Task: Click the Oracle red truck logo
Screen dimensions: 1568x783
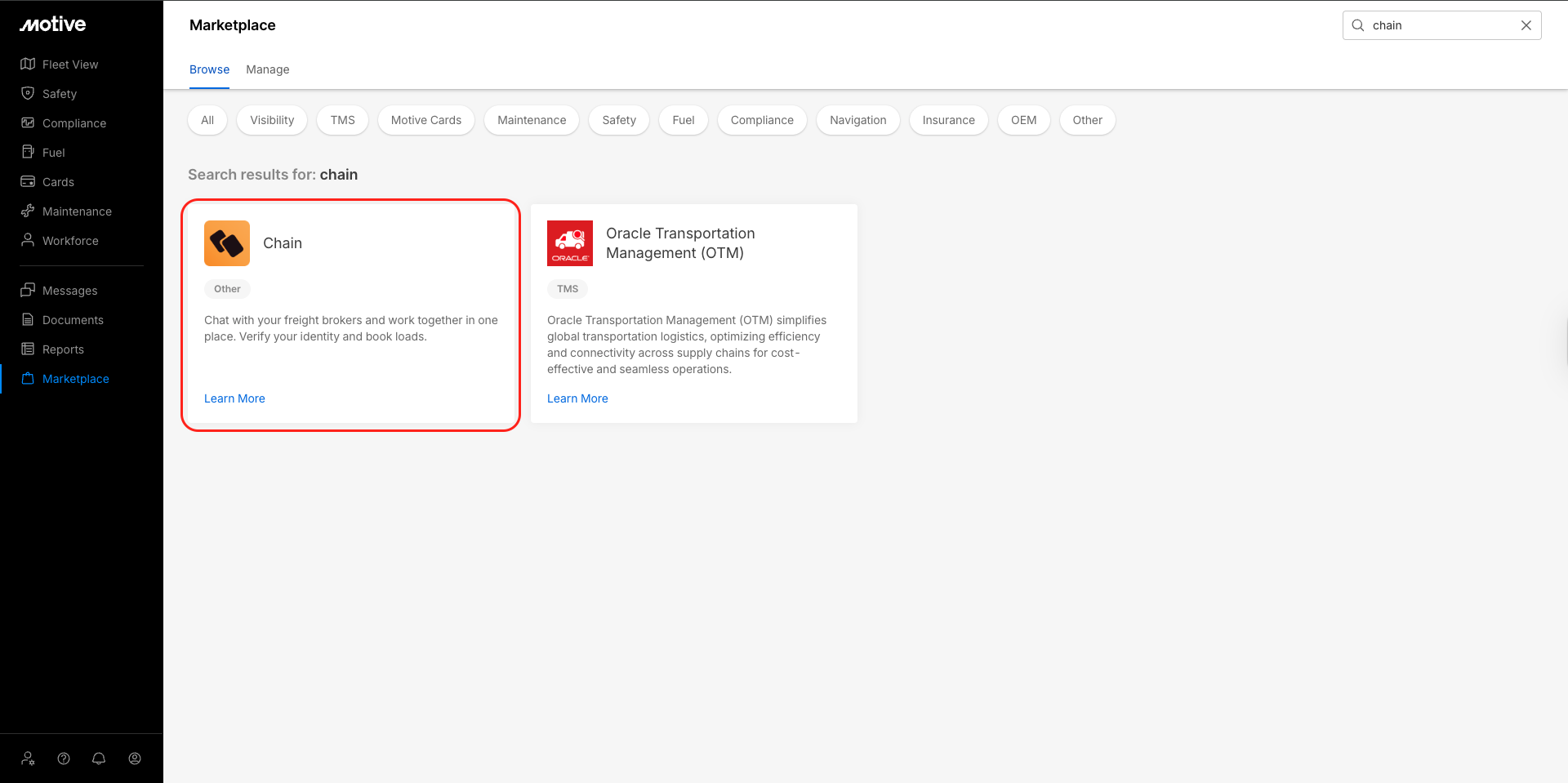Action: tap(570, 243)
